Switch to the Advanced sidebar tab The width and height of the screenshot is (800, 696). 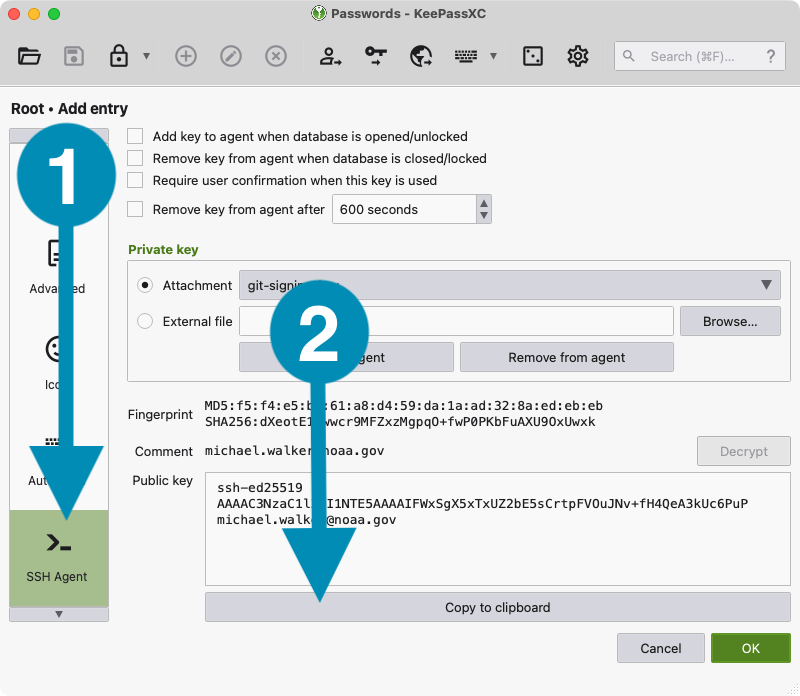pos(58,266)
